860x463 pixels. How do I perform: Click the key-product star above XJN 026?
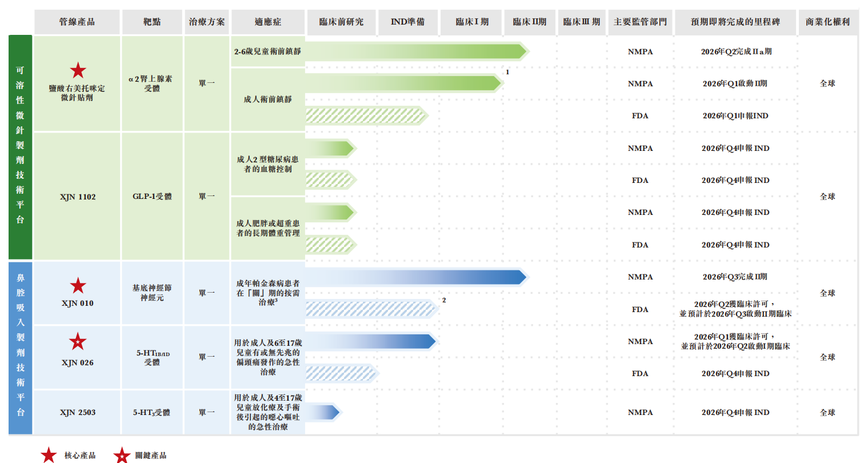pyautogui.click(x=78, y=341)
